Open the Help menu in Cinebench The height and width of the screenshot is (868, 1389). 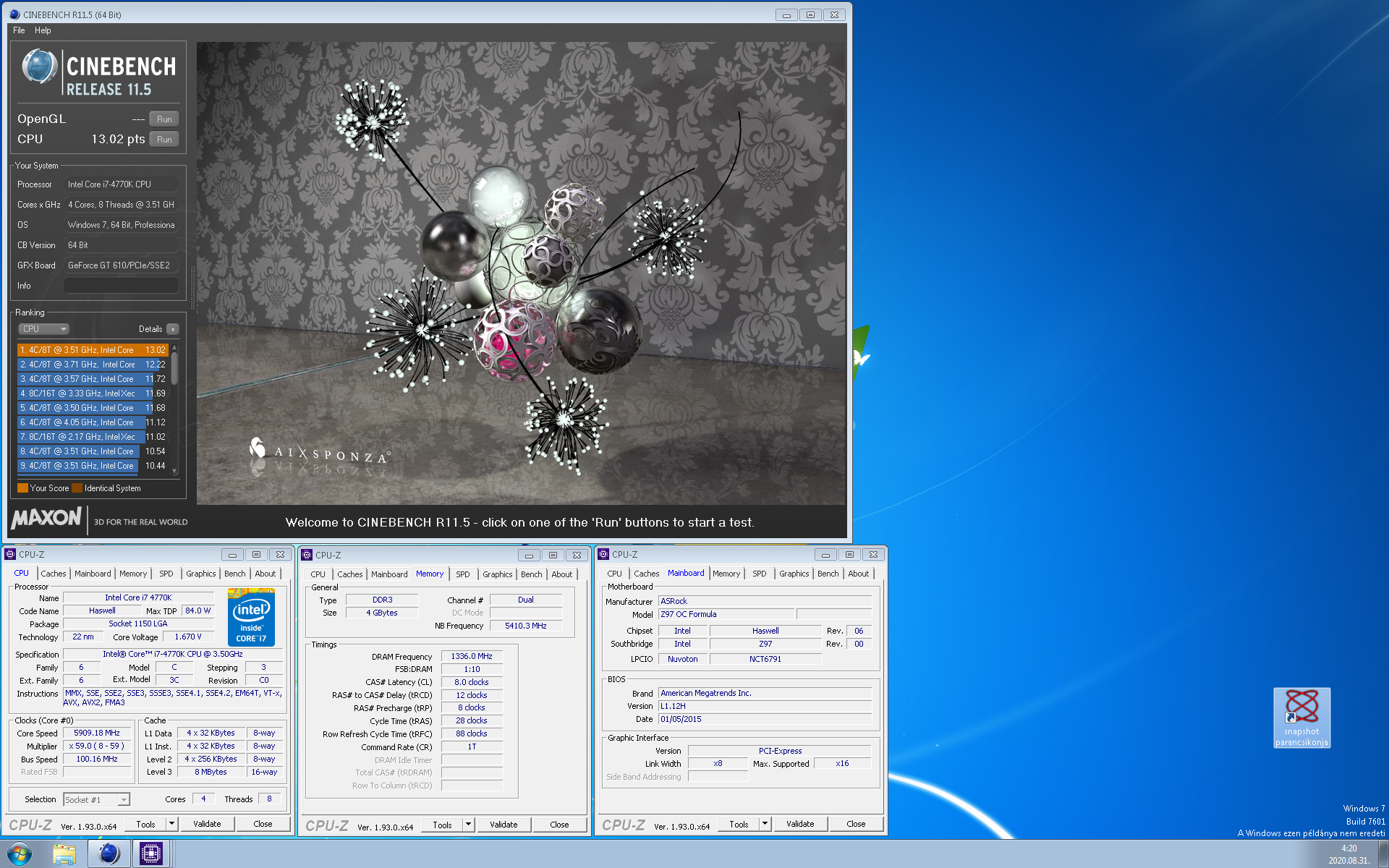43,30
